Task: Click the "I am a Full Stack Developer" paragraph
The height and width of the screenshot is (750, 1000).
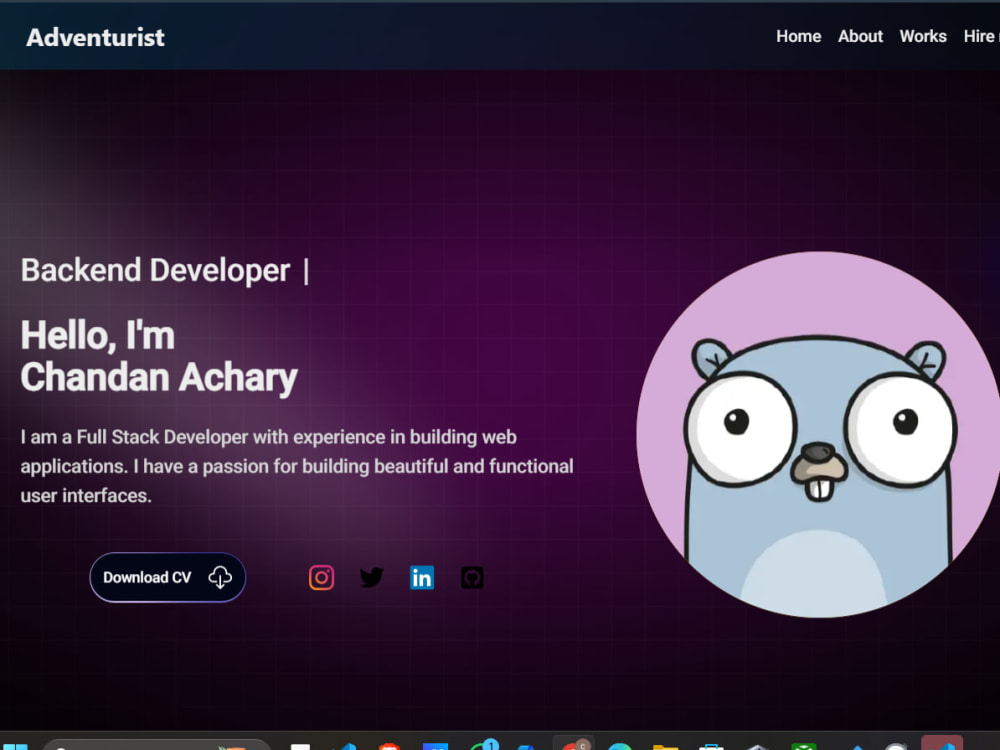Action: click(297, 466)
